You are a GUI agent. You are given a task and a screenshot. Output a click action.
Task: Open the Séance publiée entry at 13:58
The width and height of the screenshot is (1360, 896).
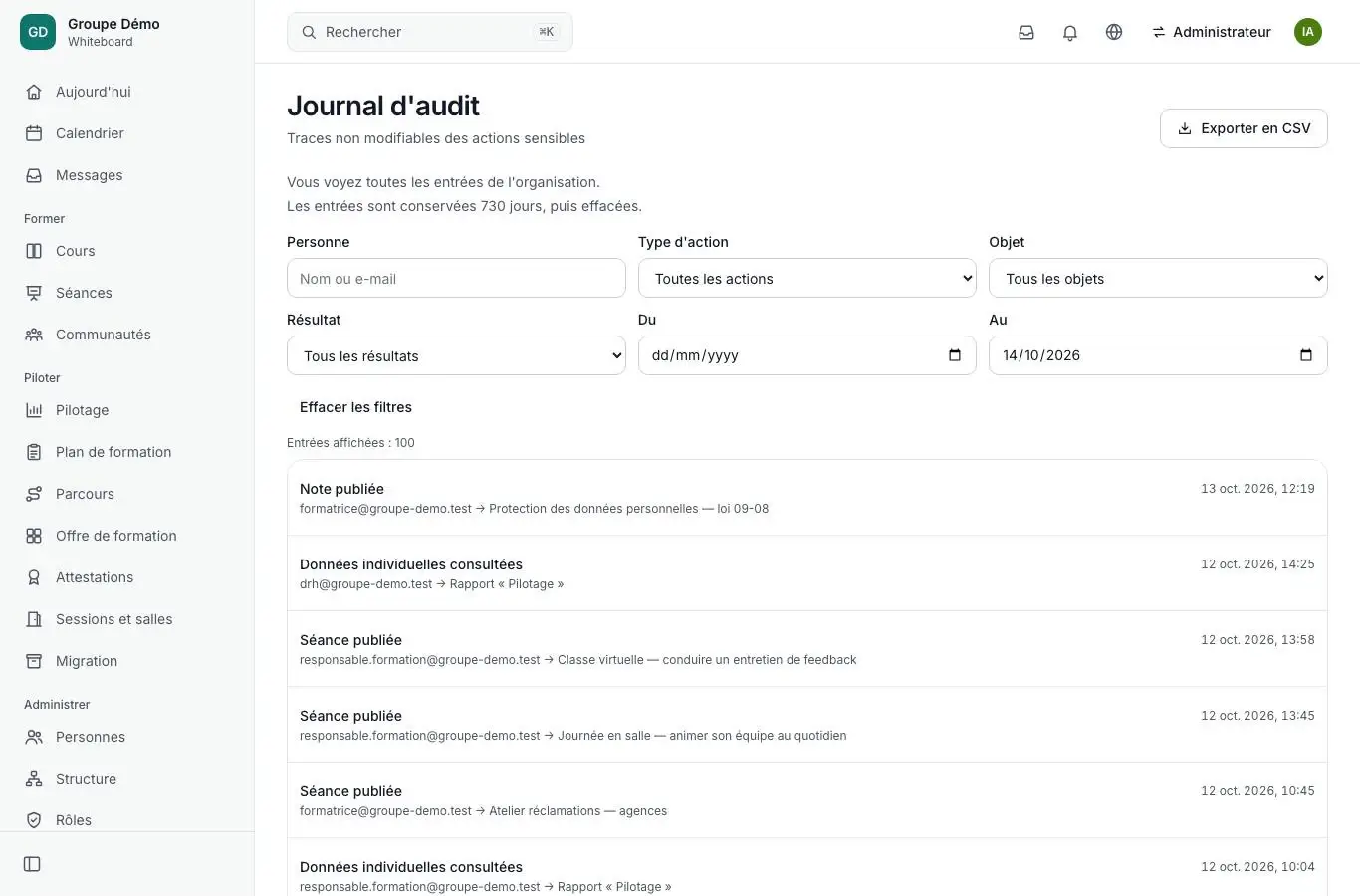click(807, 649)
